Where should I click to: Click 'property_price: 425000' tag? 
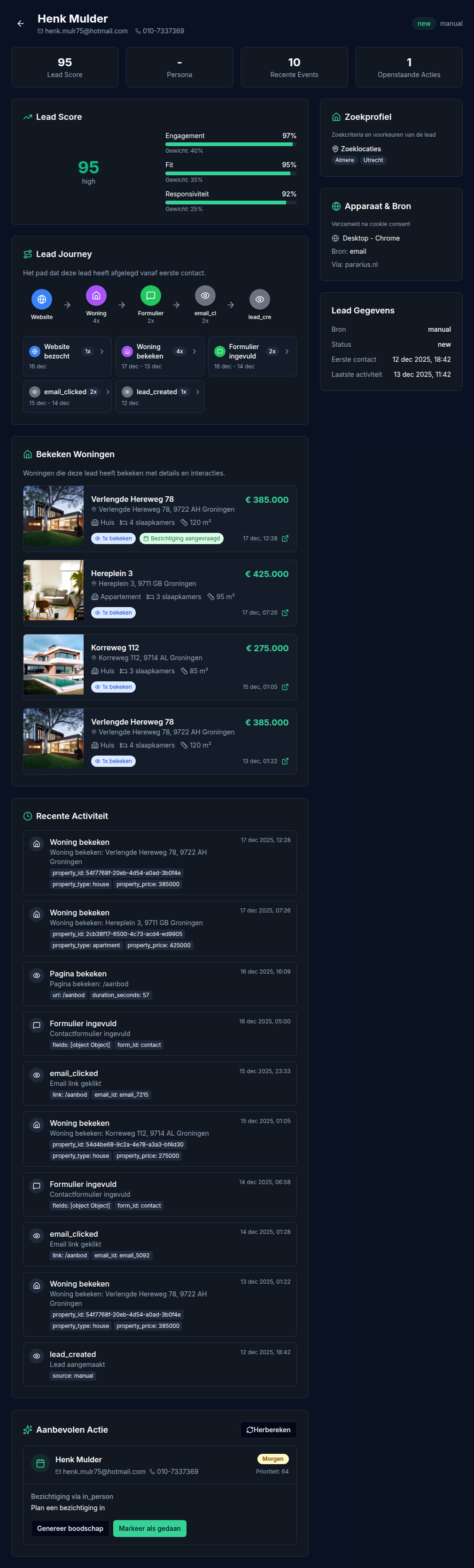(x=159, y=946)
